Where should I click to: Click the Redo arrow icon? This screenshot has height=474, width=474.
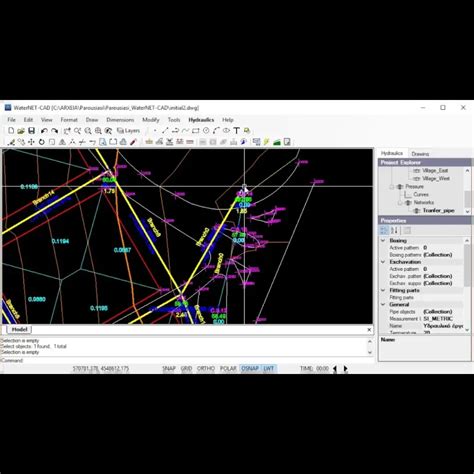[54, 131]
